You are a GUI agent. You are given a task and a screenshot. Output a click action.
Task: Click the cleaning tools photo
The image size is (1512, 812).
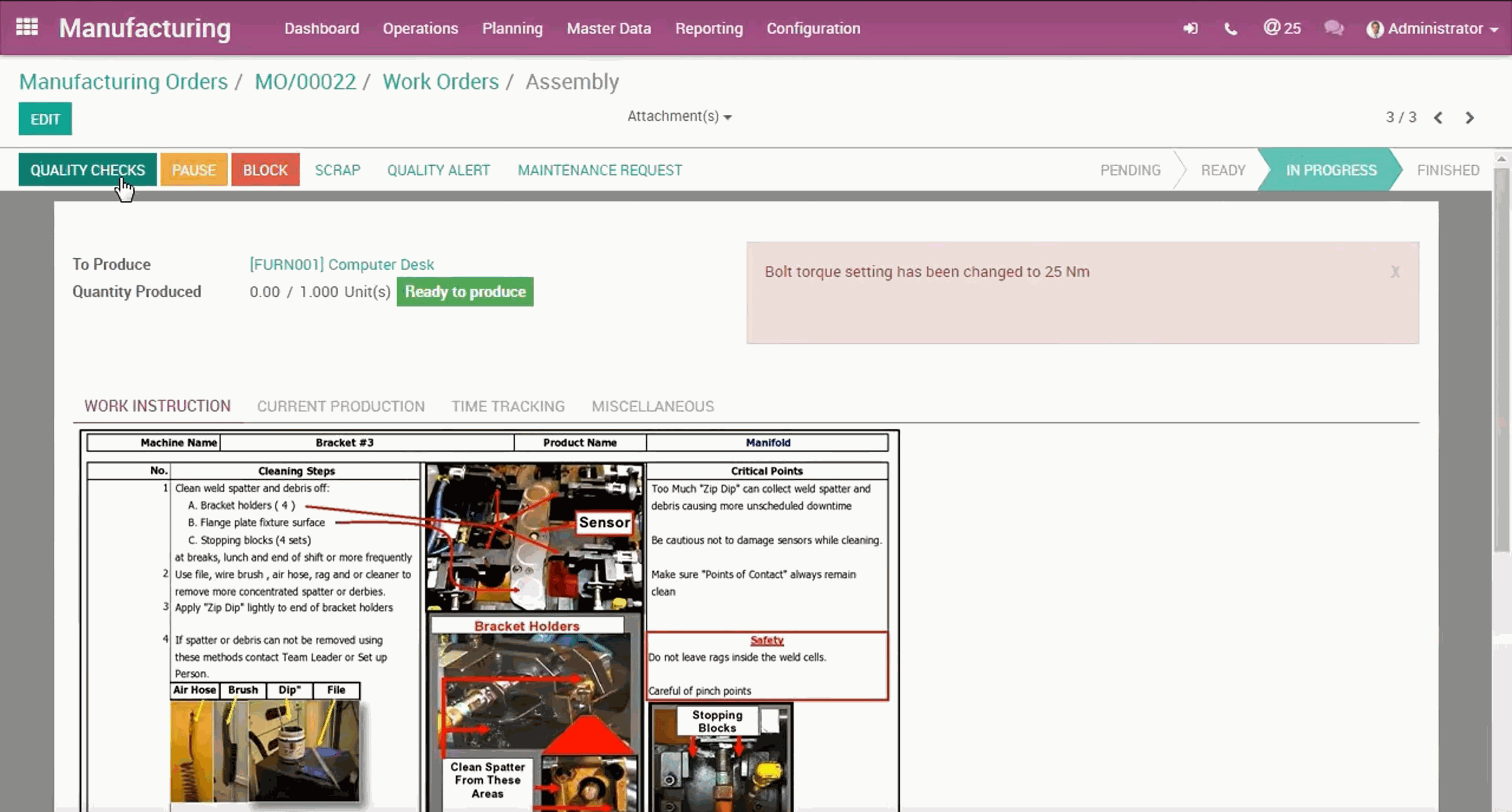265,751
